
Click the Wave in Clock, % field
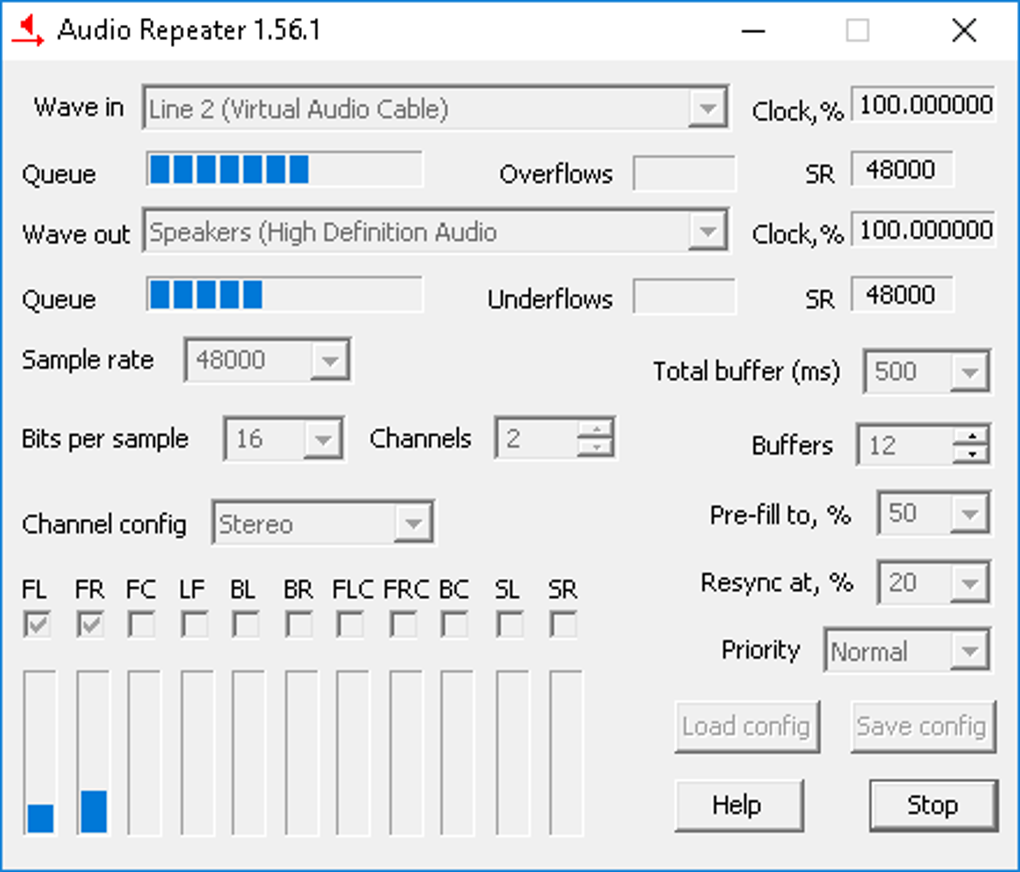coord(923,105)
